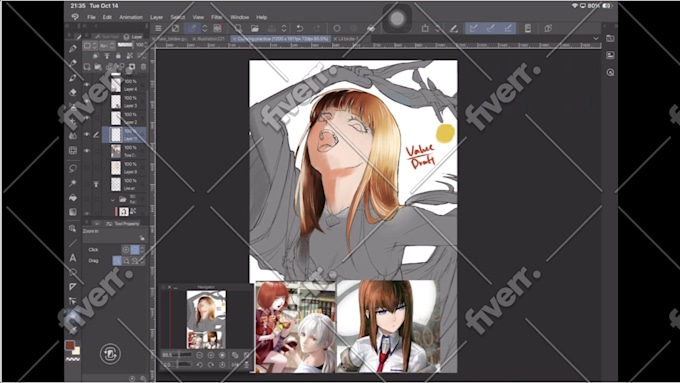Toggle middle snap button in command bar
The height and width of the screenshot is (383, 680).
490,29
